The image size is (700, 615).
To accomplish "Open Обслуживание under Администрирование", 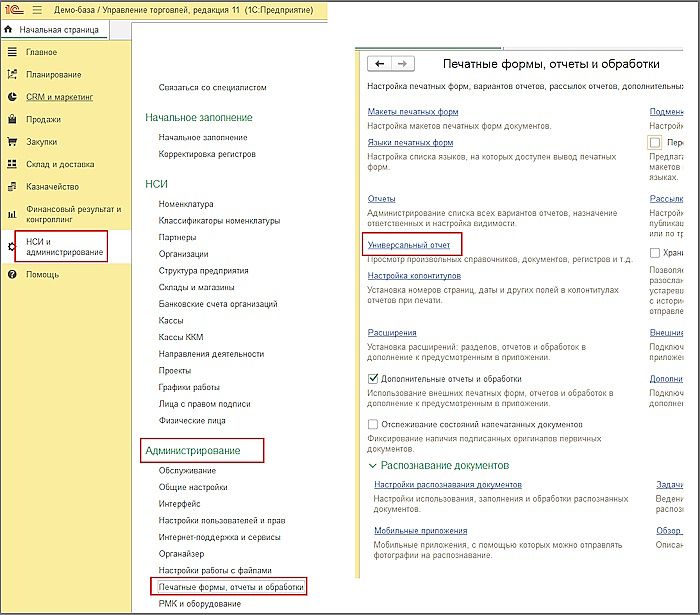I will point(187,470).
